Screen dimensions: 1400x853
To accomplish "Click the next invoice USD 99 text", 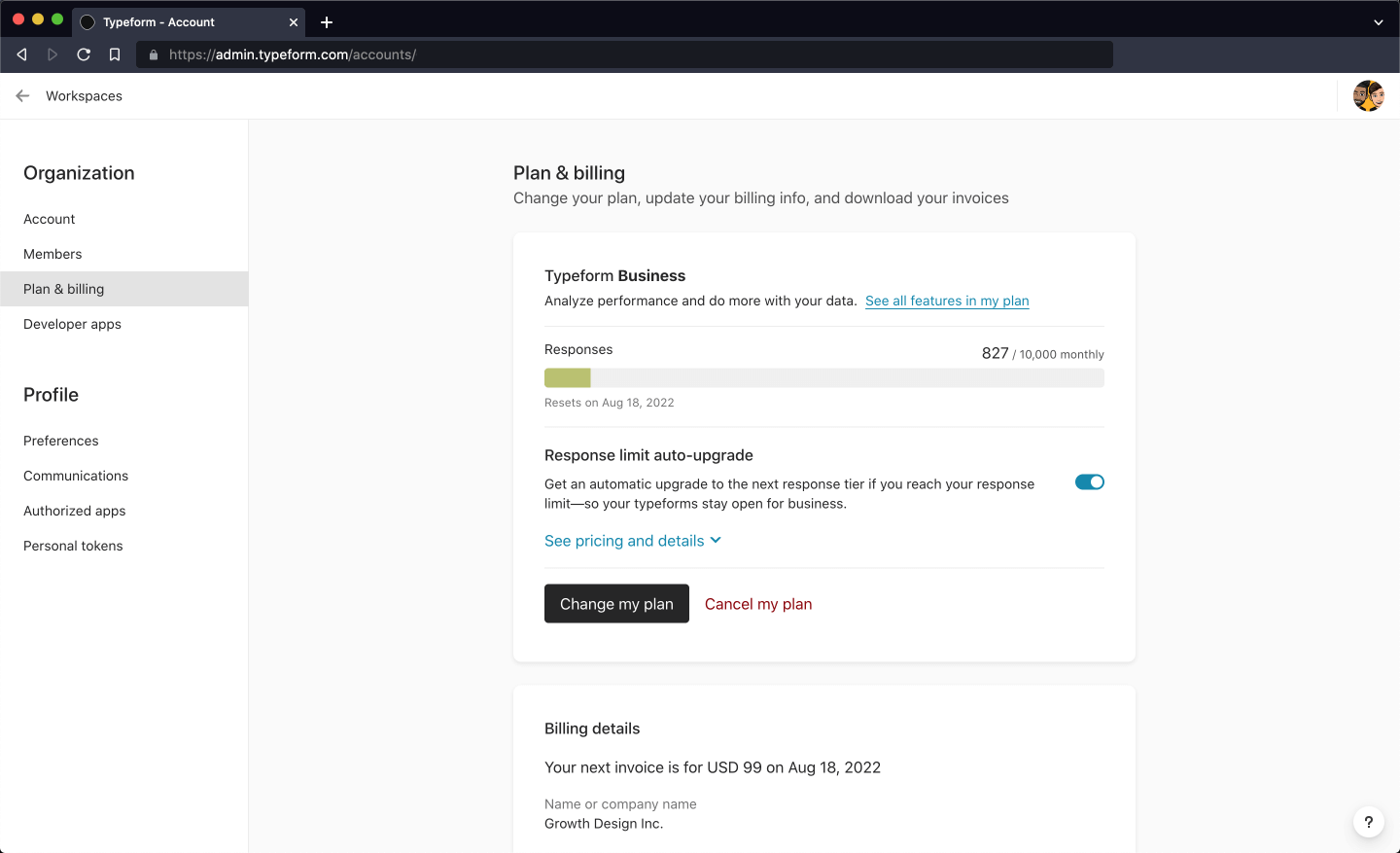I will point(713,767).
